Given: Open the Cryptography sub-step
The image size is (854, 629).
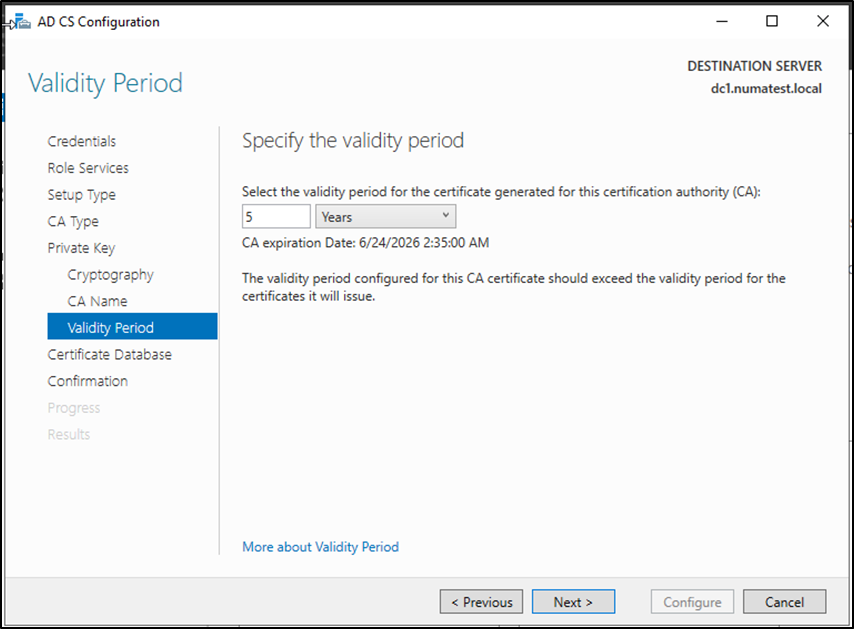Looking at the screenshot, I should click(x=110, y=274).
